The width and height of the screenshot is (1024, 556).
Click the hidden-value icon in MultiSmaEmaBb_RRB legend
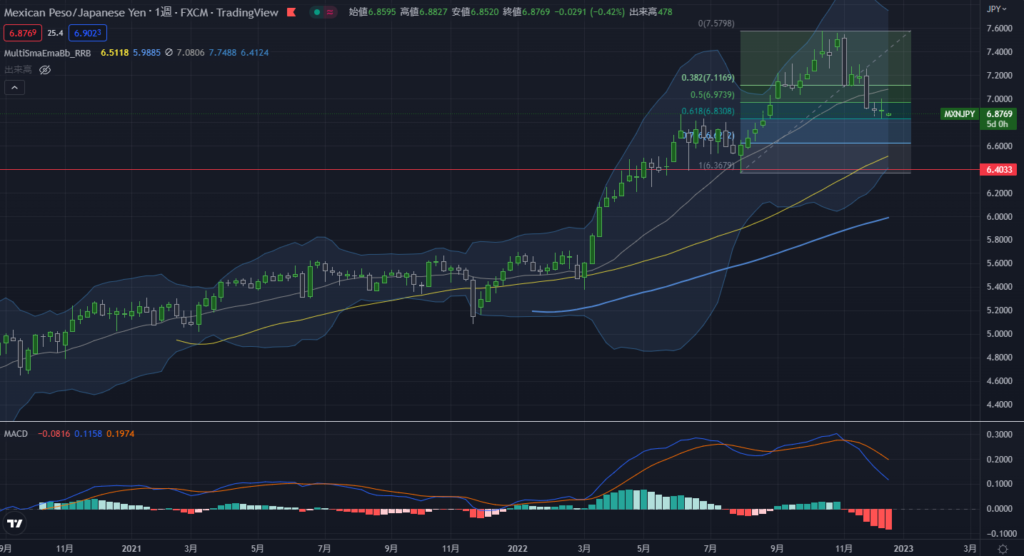[x=170, y=53]
